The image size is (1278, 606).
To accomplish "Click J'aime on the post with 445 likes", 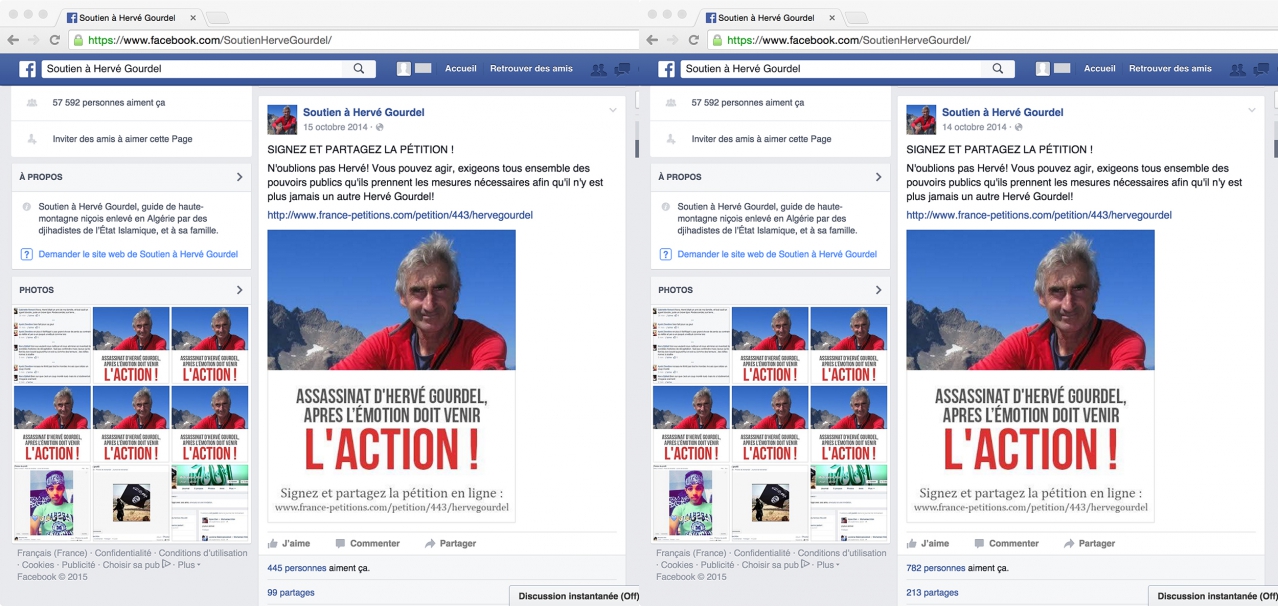I will pyautogui.click(x=287, y=543).
